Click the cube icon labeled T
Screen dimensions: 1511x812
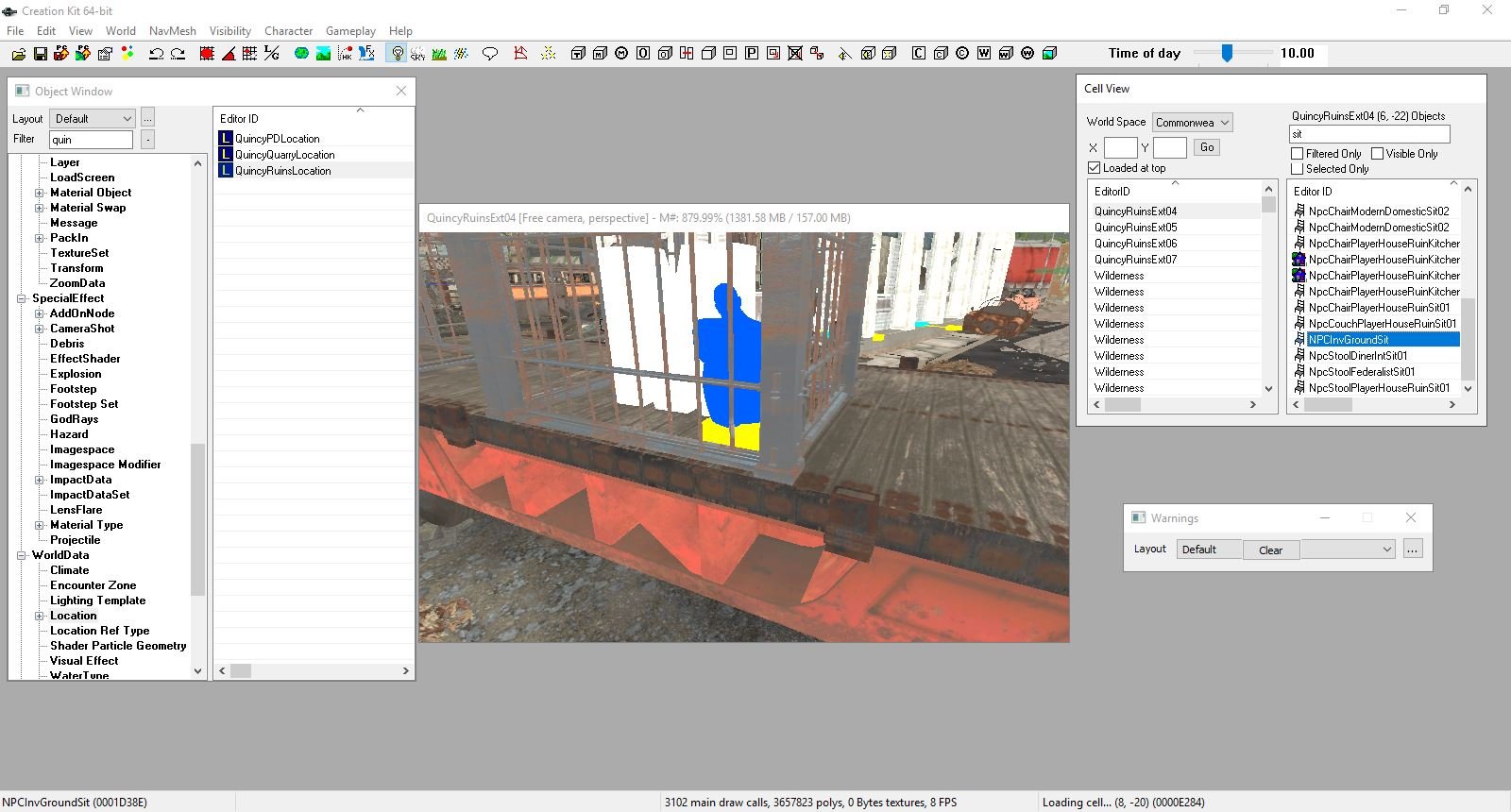[x=578, y=54]
